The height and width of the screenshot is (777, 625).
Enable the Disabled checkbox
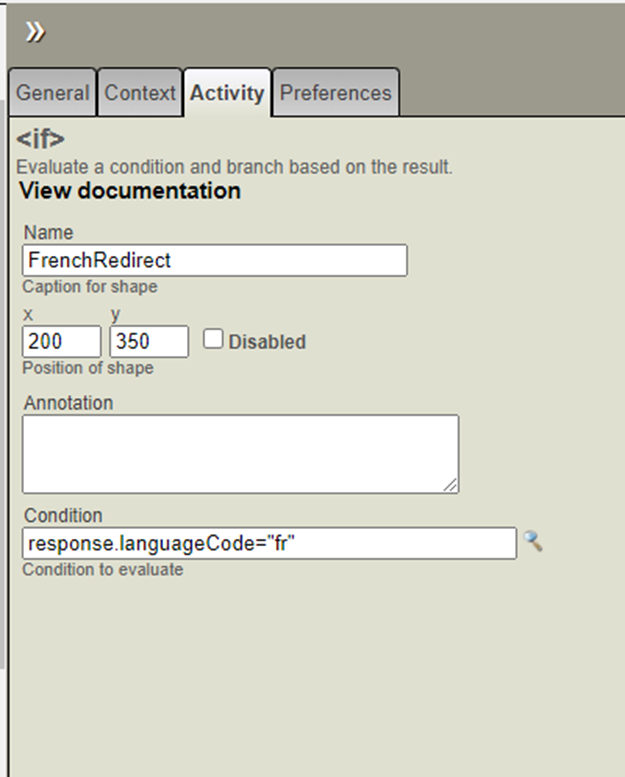(x=213, y=339)
